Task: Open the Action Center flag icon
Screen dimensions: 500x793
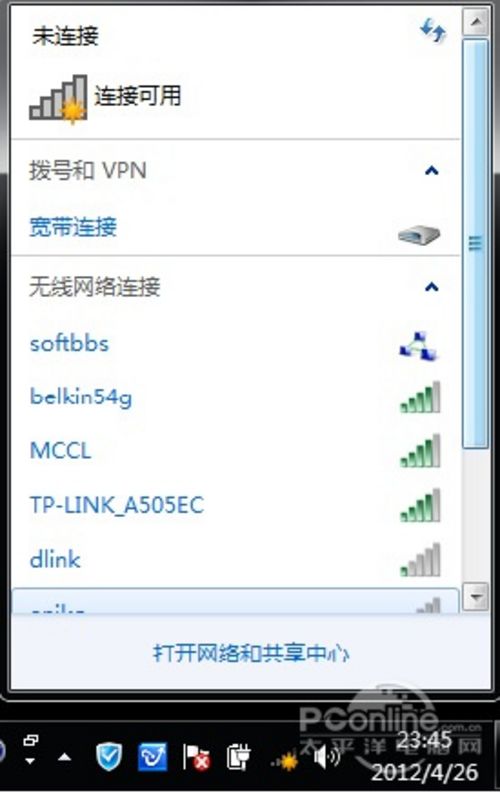Action: pos(196,758)
